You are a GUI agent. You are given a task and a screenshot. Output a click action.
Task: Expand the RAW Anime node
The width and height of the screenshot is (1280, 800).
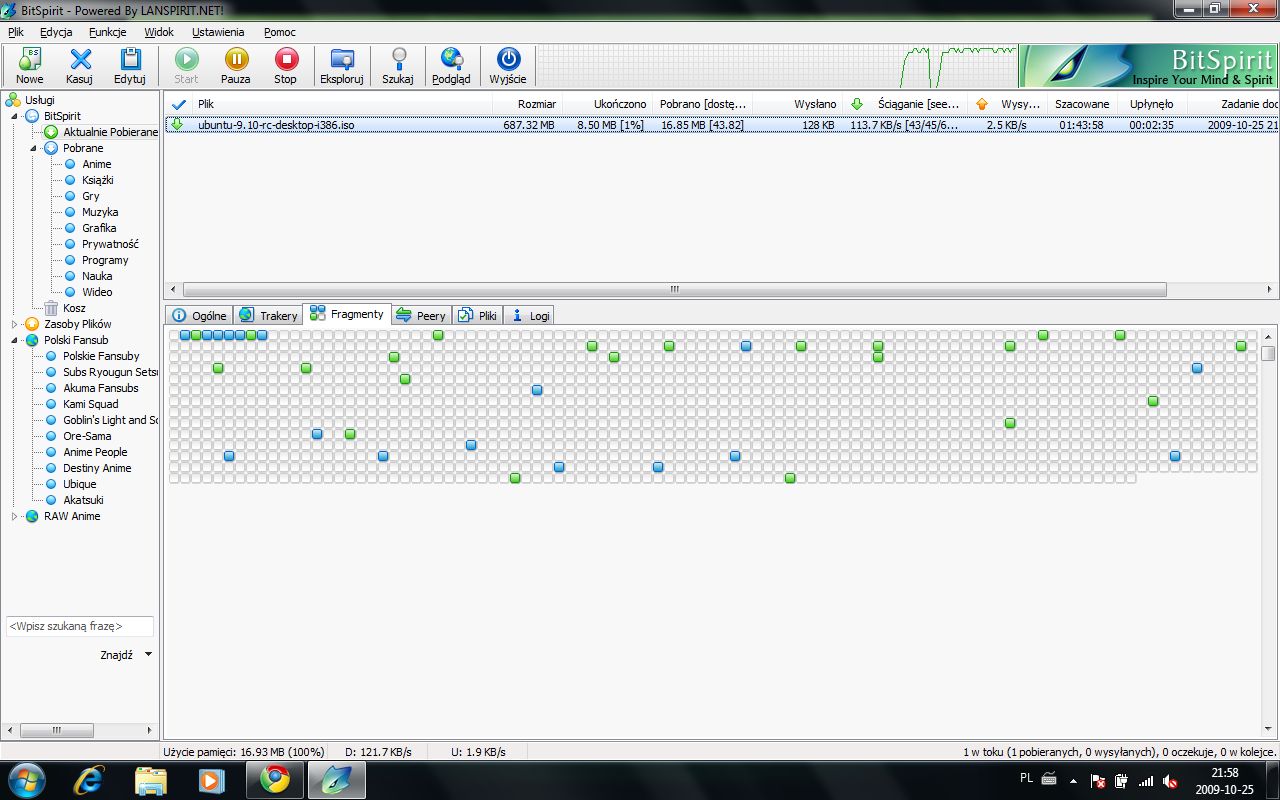coord(15,516)
